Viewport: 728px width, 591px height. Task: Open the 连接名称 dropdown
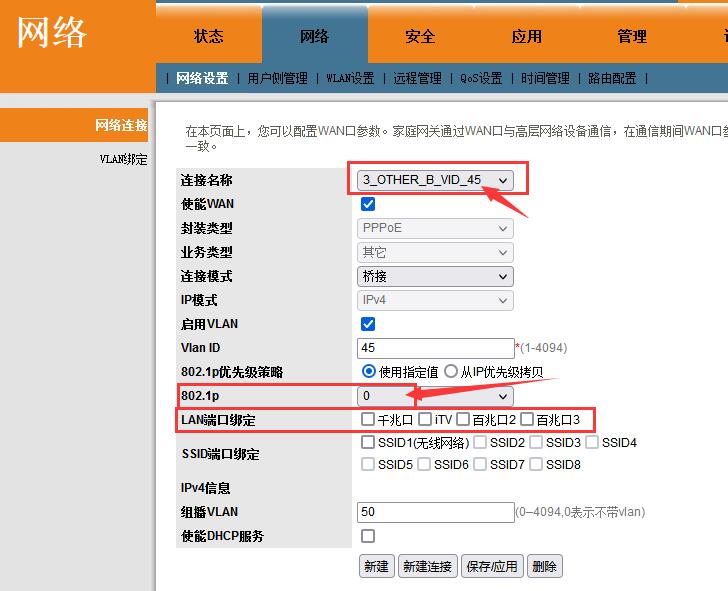(x=436, y=180)
